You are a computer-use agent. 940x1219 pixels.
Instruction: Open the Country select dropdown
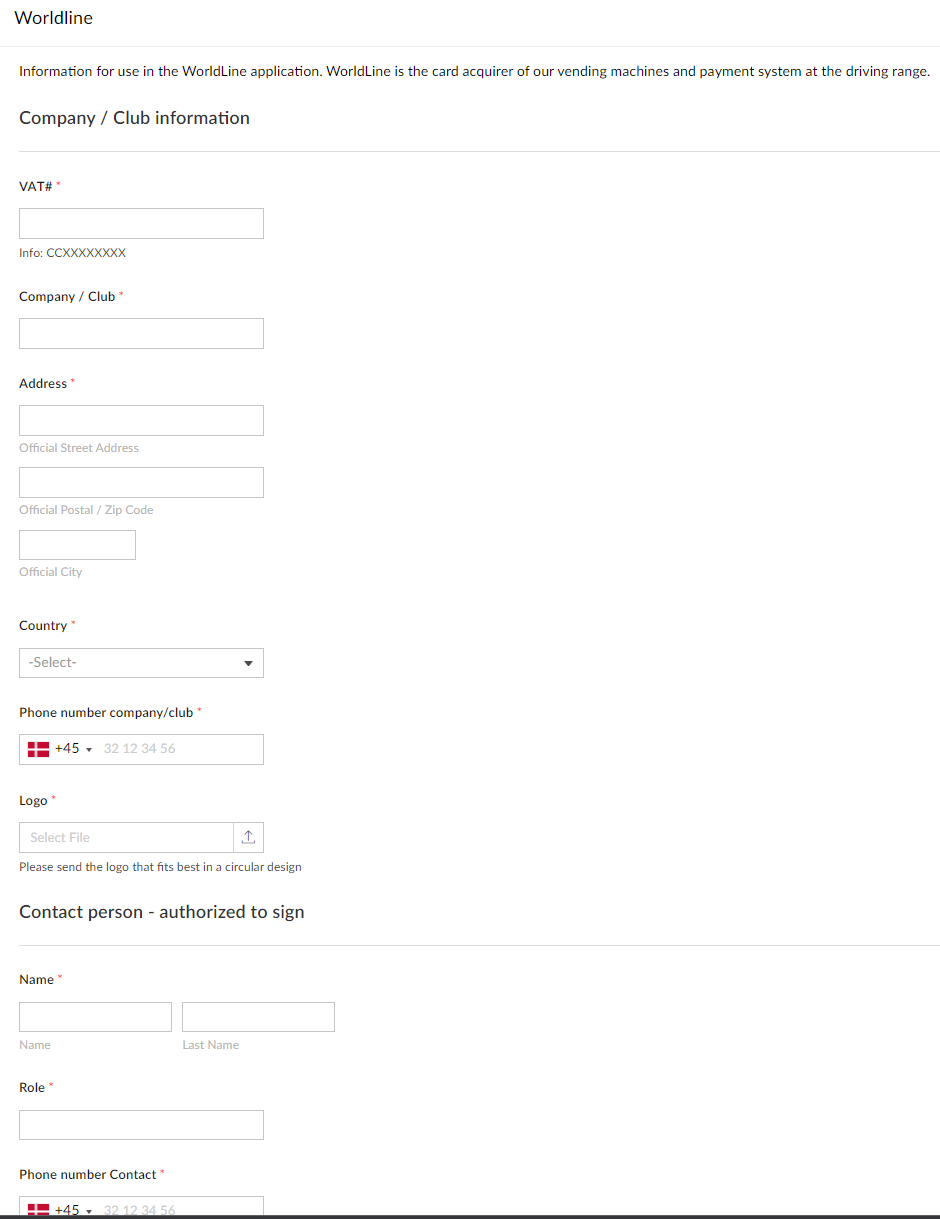point(141,663)
